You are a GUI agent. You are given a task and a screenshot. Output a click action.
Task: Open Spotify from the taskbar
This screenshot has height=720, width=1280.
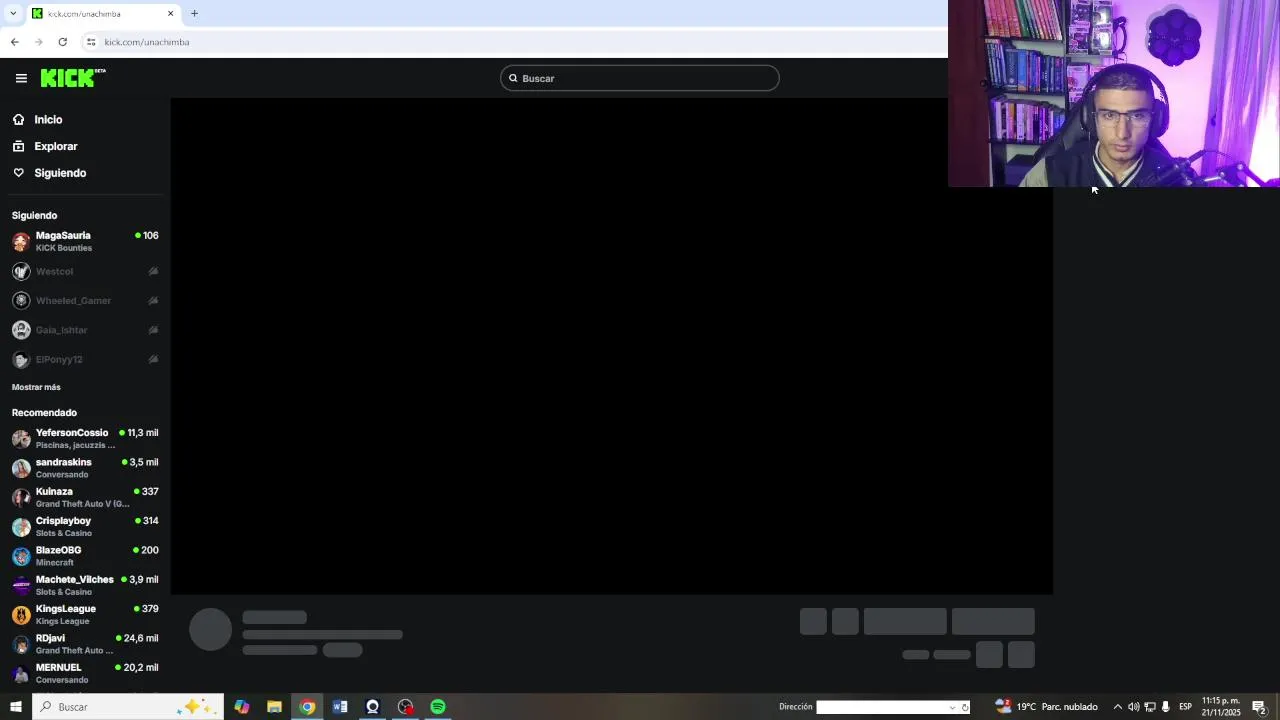[438, 707]
